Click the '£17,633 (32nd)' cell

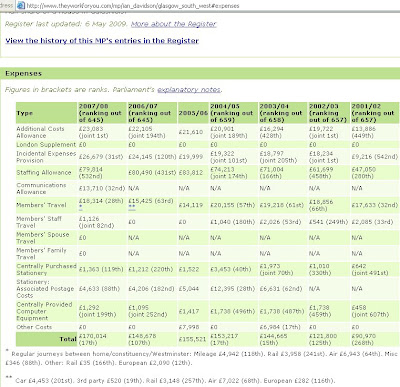click(x=375, y=205)
